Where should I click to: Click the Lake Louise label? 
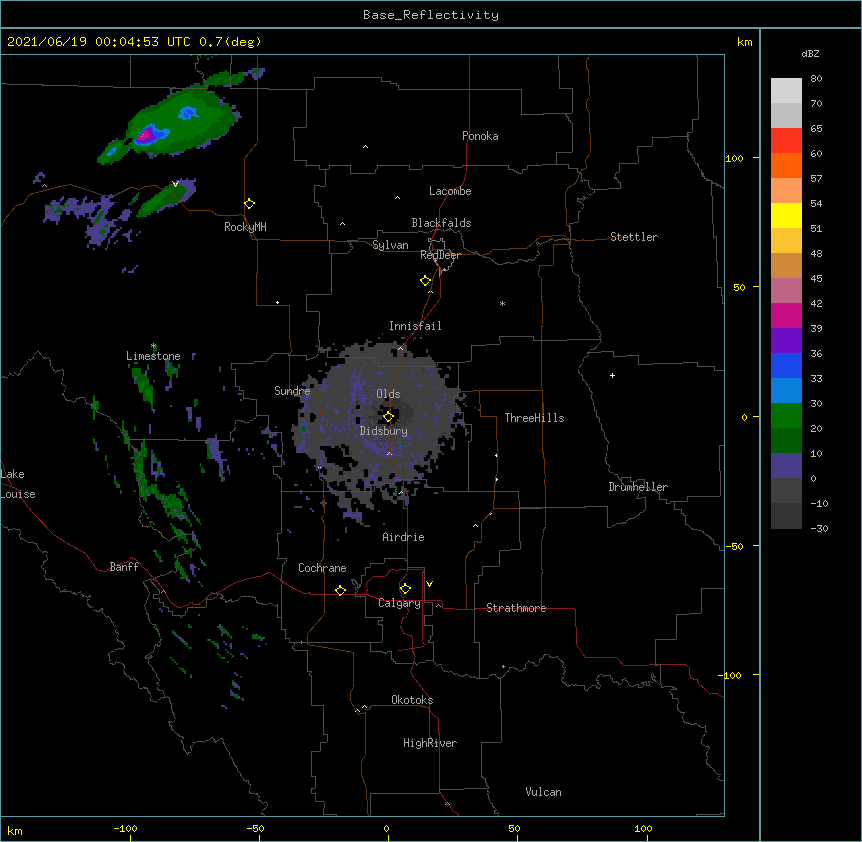pyautogui.click(x=18, y=484)
